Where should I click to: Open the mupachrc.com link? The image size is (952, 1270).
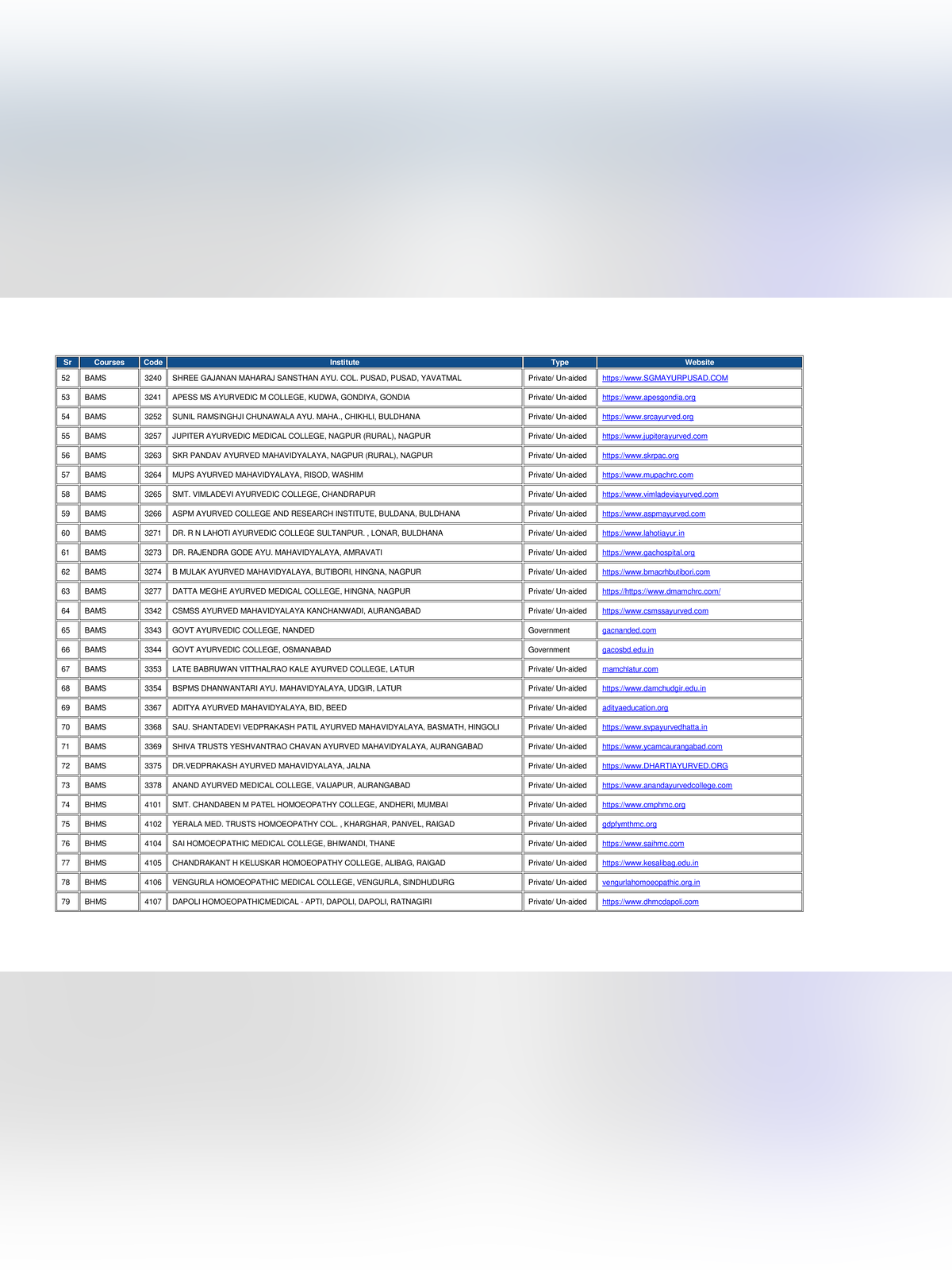[x=647, y=475]
